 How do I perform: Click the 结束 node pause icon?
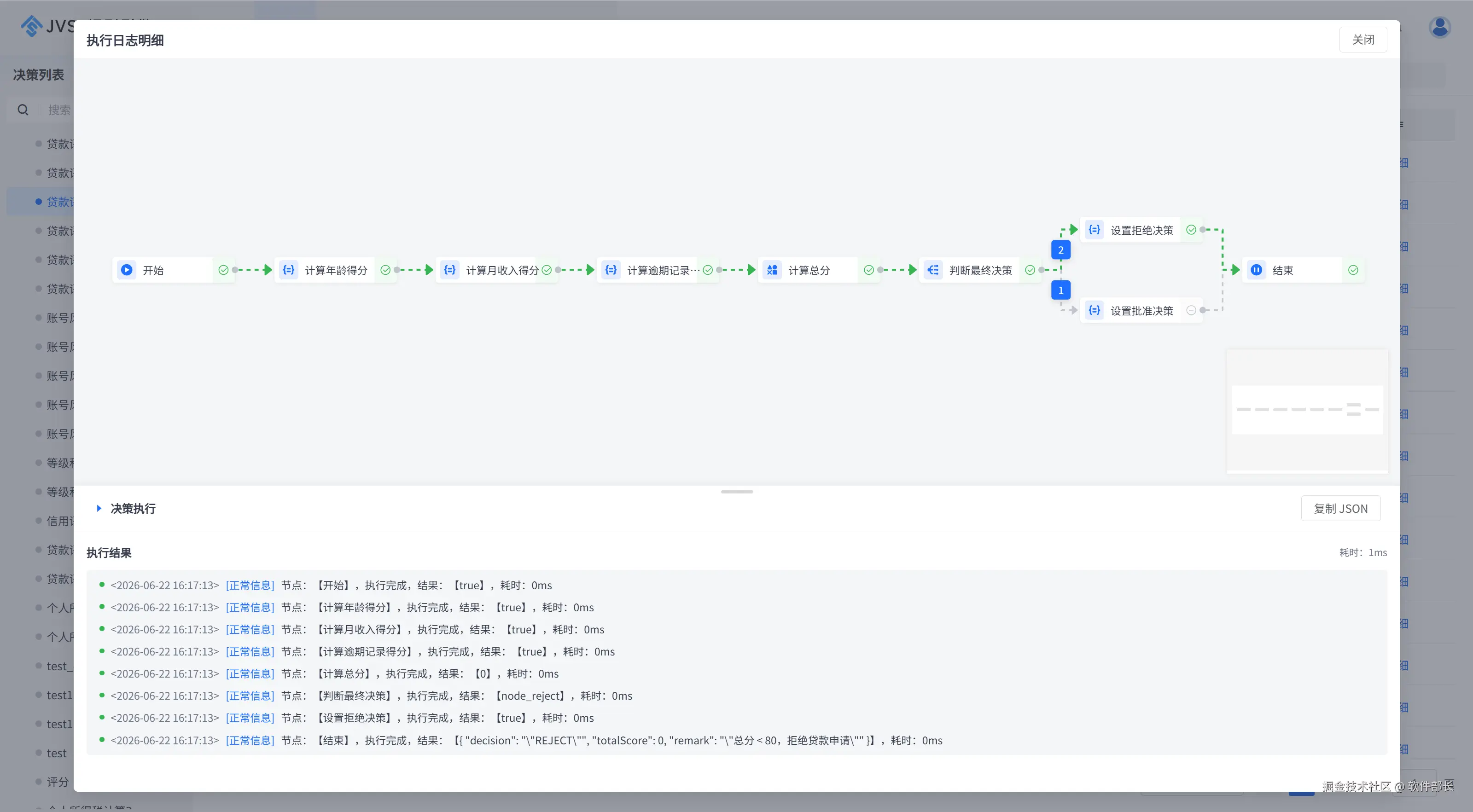click(x=1256, y=270)
